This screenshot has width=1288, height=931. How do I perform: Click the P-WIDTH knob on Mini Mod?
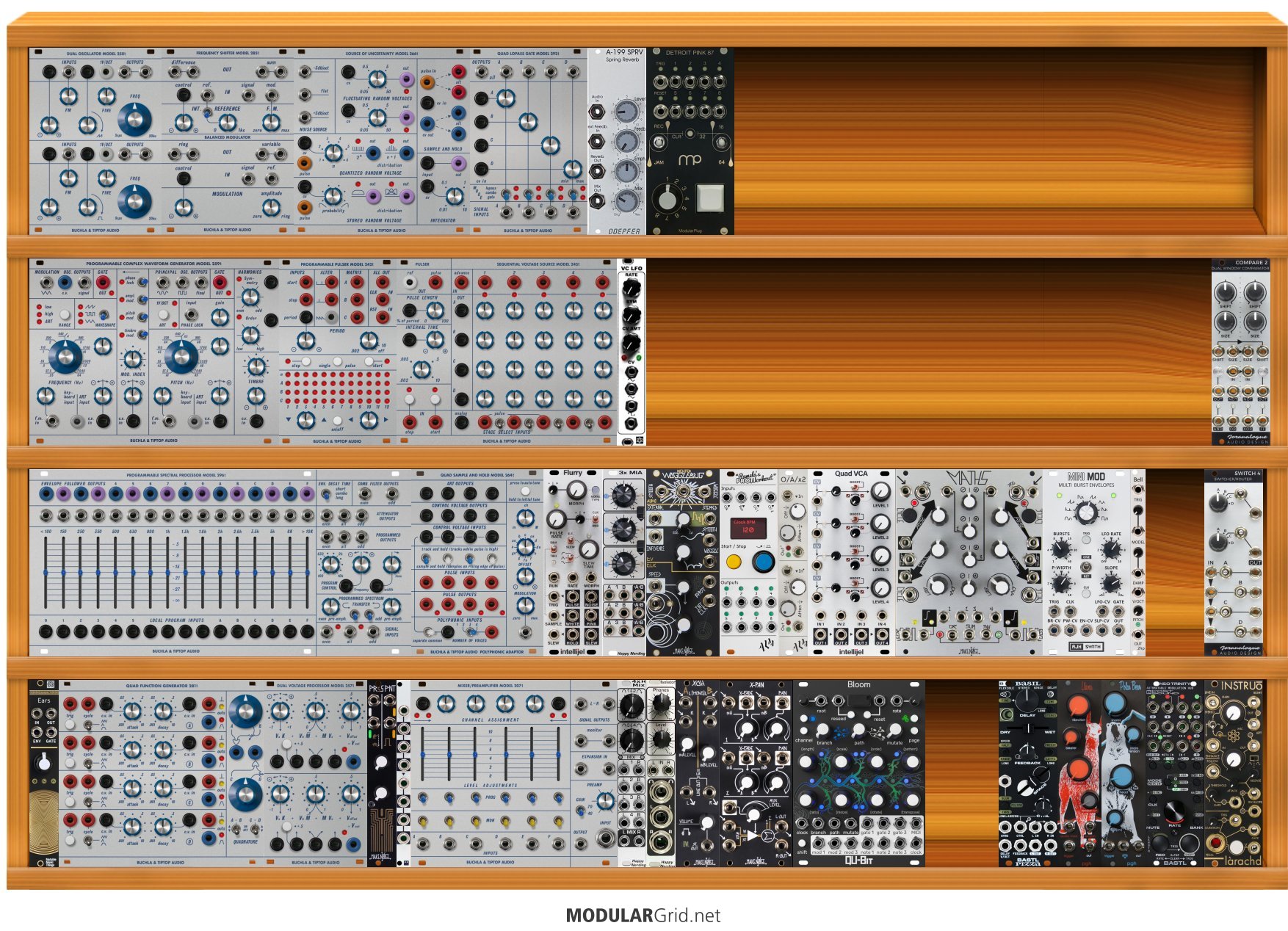[1061, 584]
